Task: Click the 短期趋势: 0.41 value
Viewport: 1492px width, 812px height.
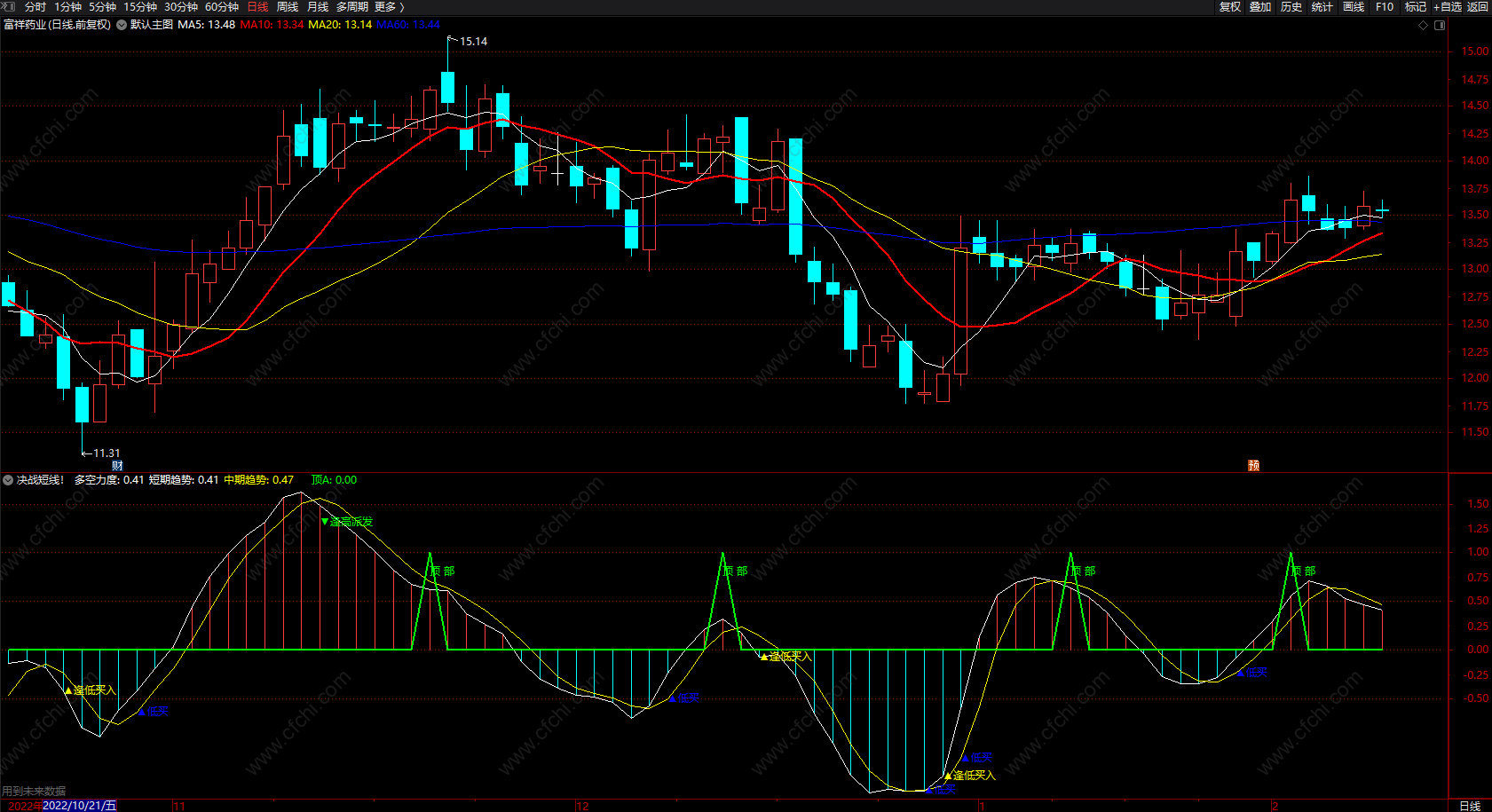Action: [x=184, y=480]
